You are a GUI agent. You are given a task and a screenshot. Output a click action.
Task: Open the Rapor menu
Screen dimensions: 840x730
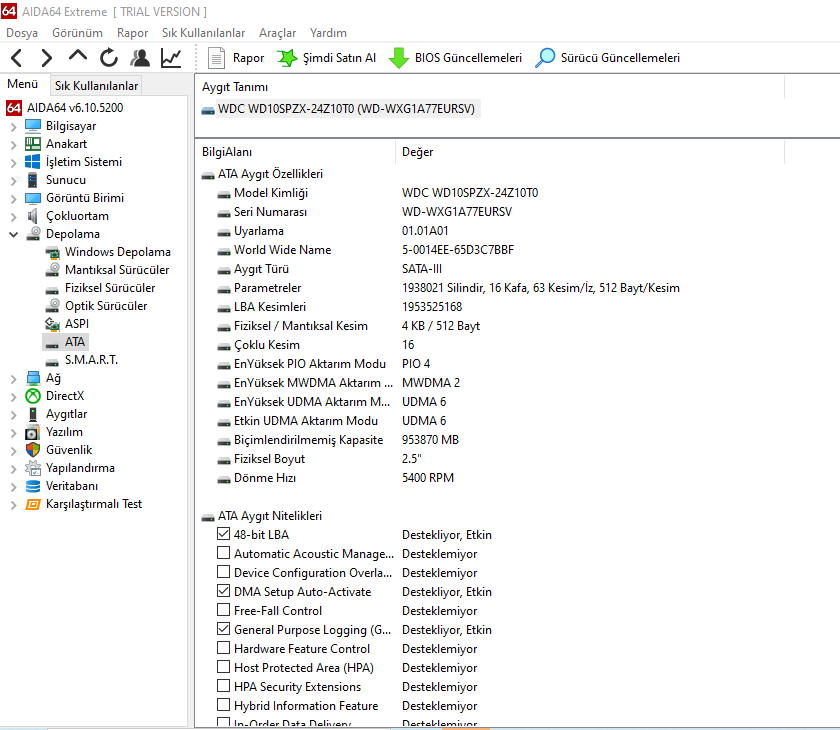click(x=132, y=33)
